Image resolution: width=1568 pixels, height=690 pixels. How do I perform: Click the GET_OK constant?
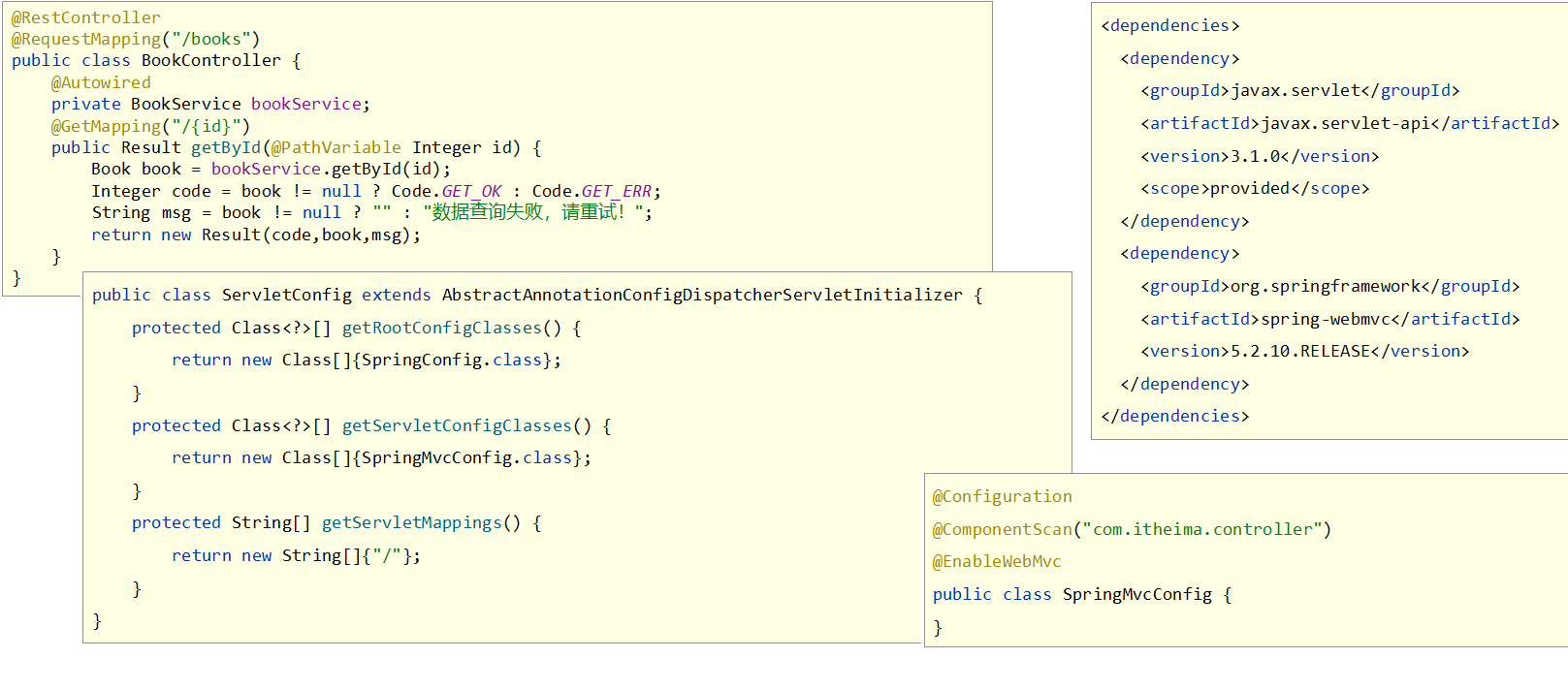[471, 191]
